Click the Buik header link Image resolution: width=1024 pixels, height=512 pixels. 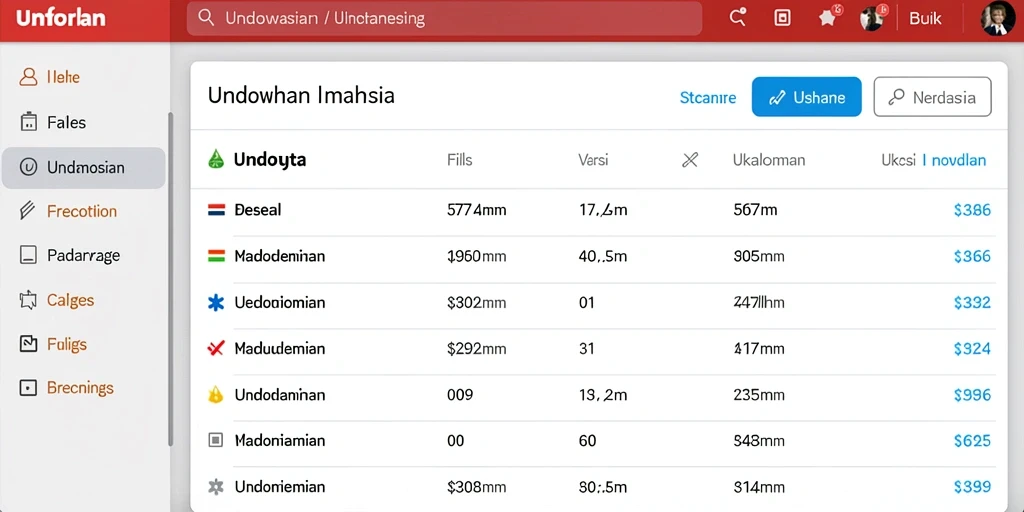tap(925, 18)
